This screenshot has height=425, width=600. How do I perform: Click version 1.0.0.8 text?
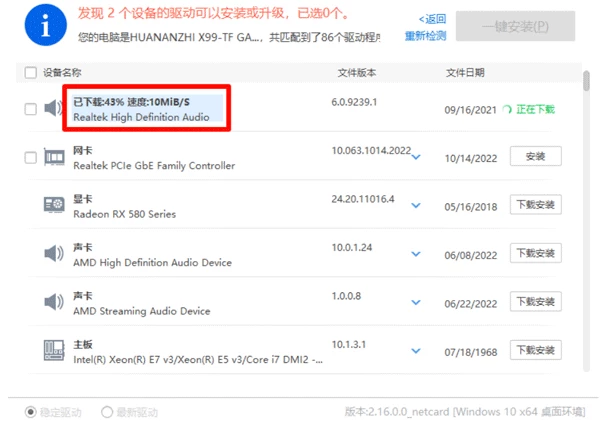pyautogui.click(x=346, y=296)
